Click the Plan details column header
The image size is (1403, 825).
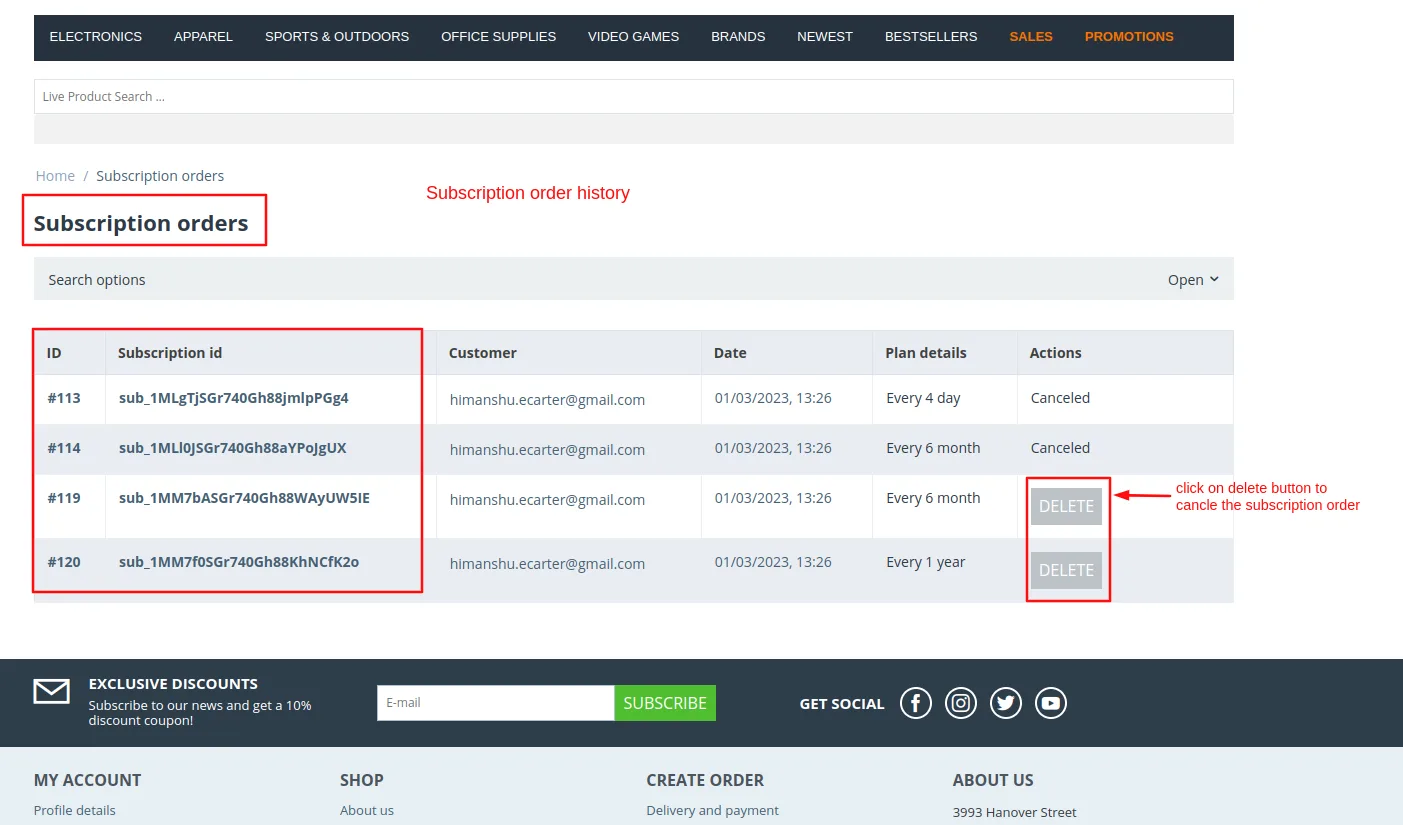(x=926, y=353)
